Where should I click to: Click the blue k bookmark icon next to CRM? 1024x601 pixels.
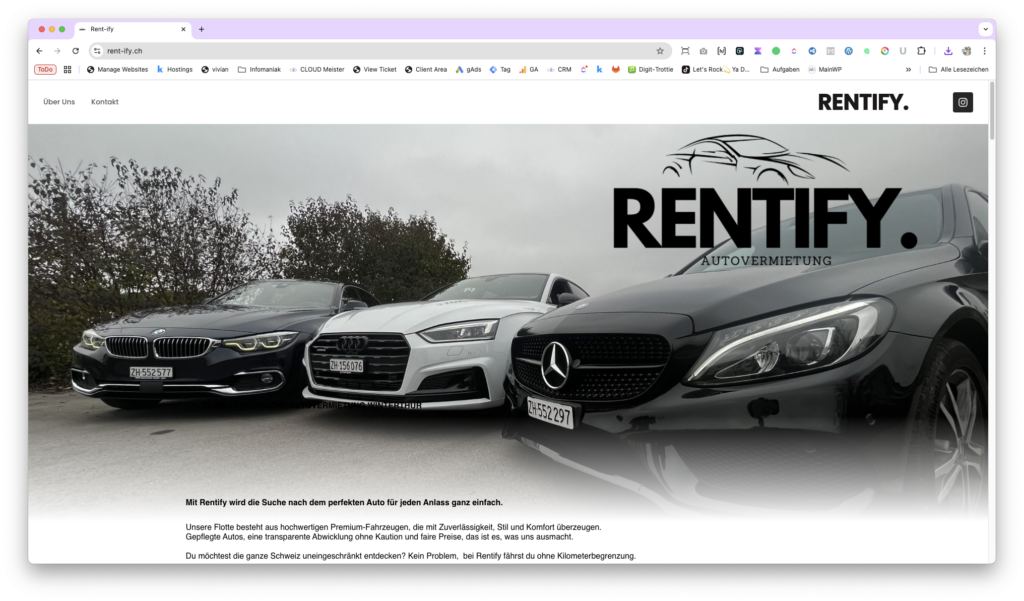pos(599,69)
